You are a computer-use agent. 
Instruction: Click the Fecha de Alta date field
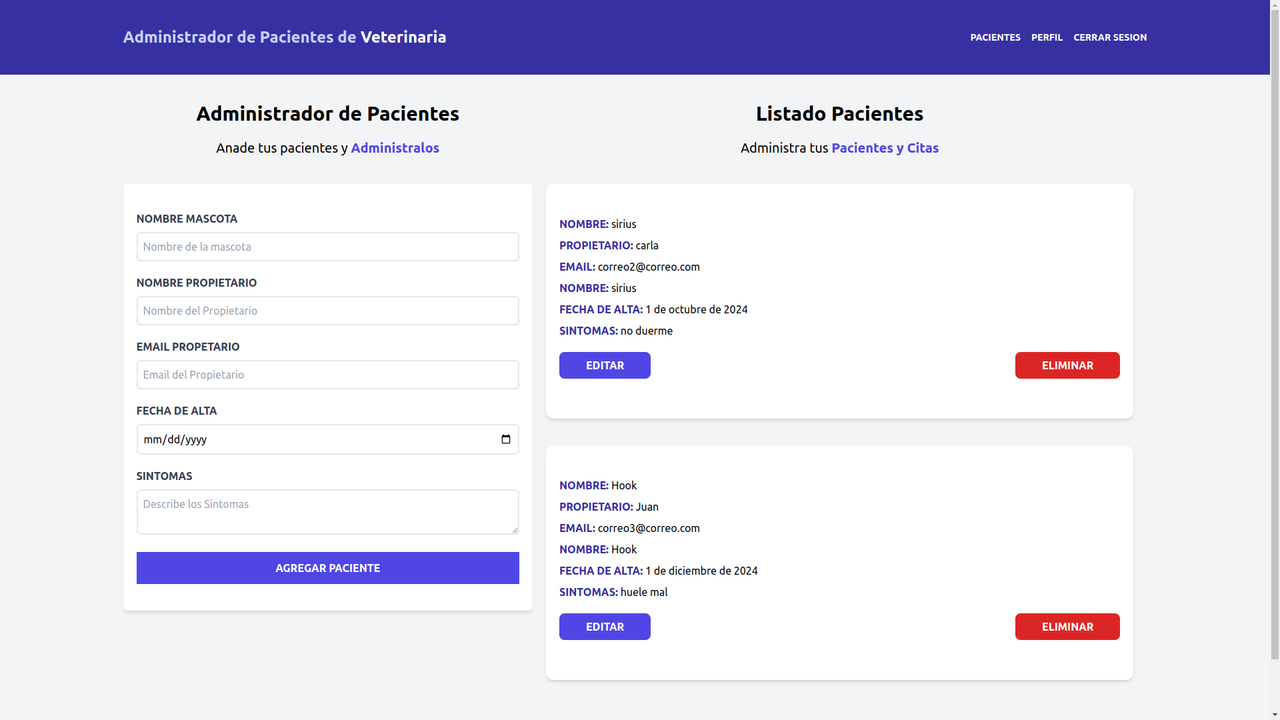click(328, 439)
